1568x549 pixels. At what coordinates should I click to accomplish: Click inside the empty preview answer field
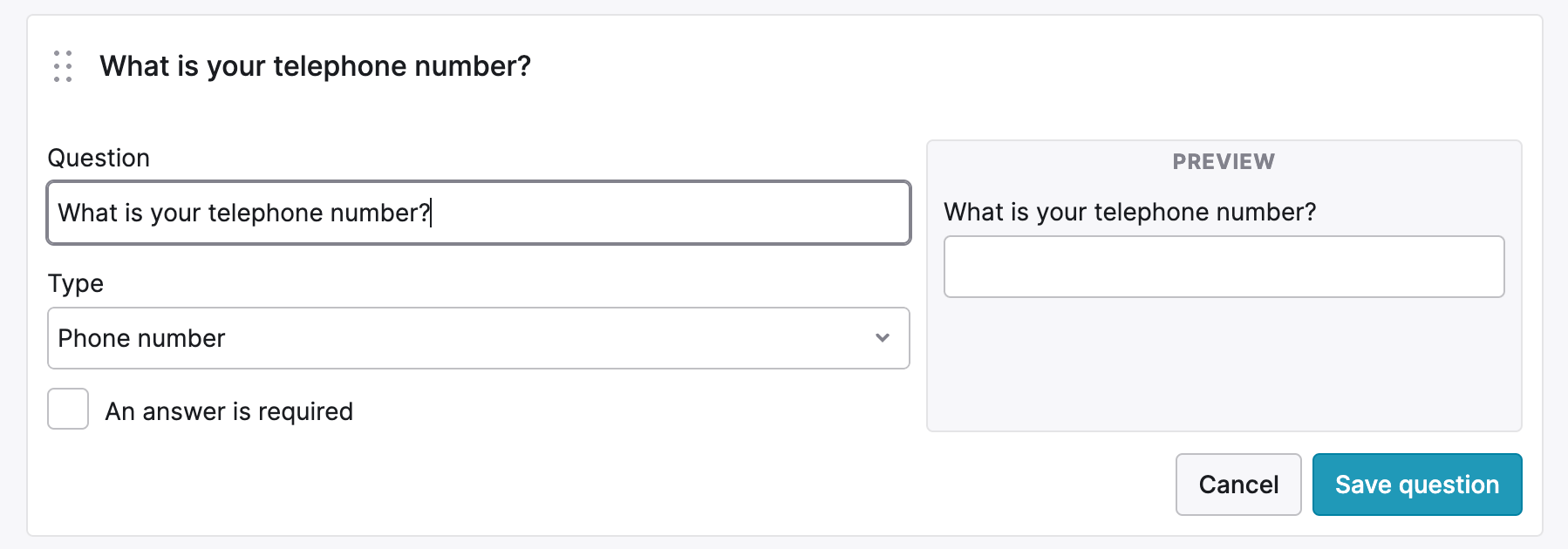pos(1224,267)
